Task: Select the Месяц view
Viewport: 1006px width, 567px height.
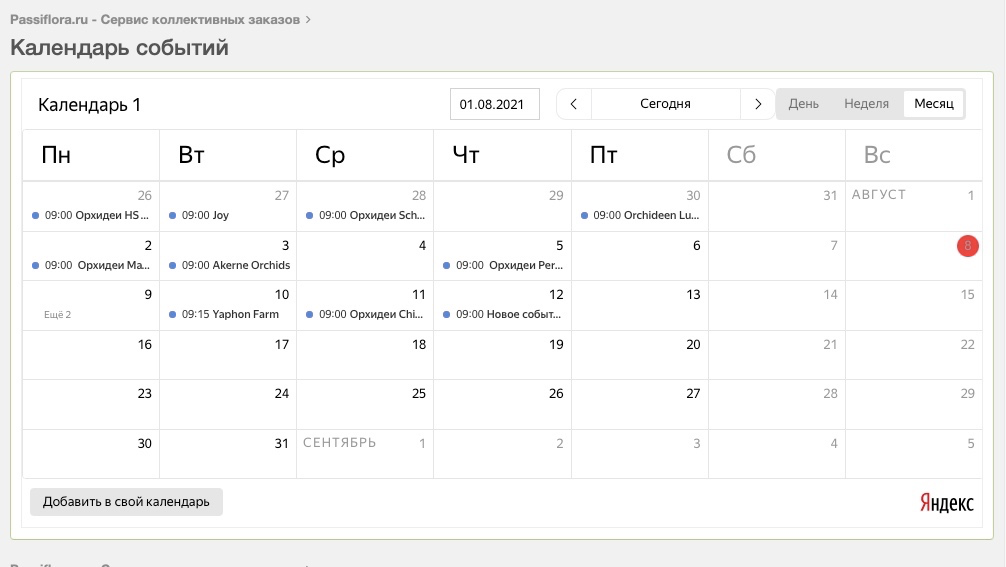Action: point(934,104)
